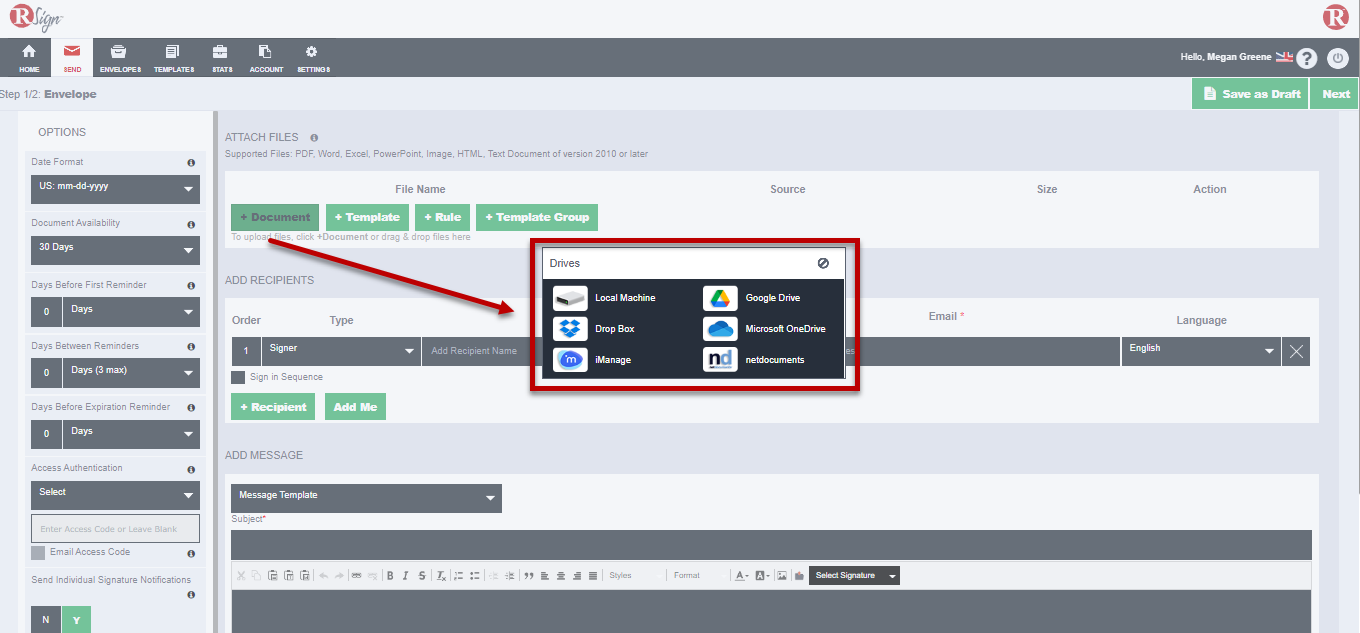The image size is (1360, 633).
Task: Center align text in editor
Action: pos(561,575)
